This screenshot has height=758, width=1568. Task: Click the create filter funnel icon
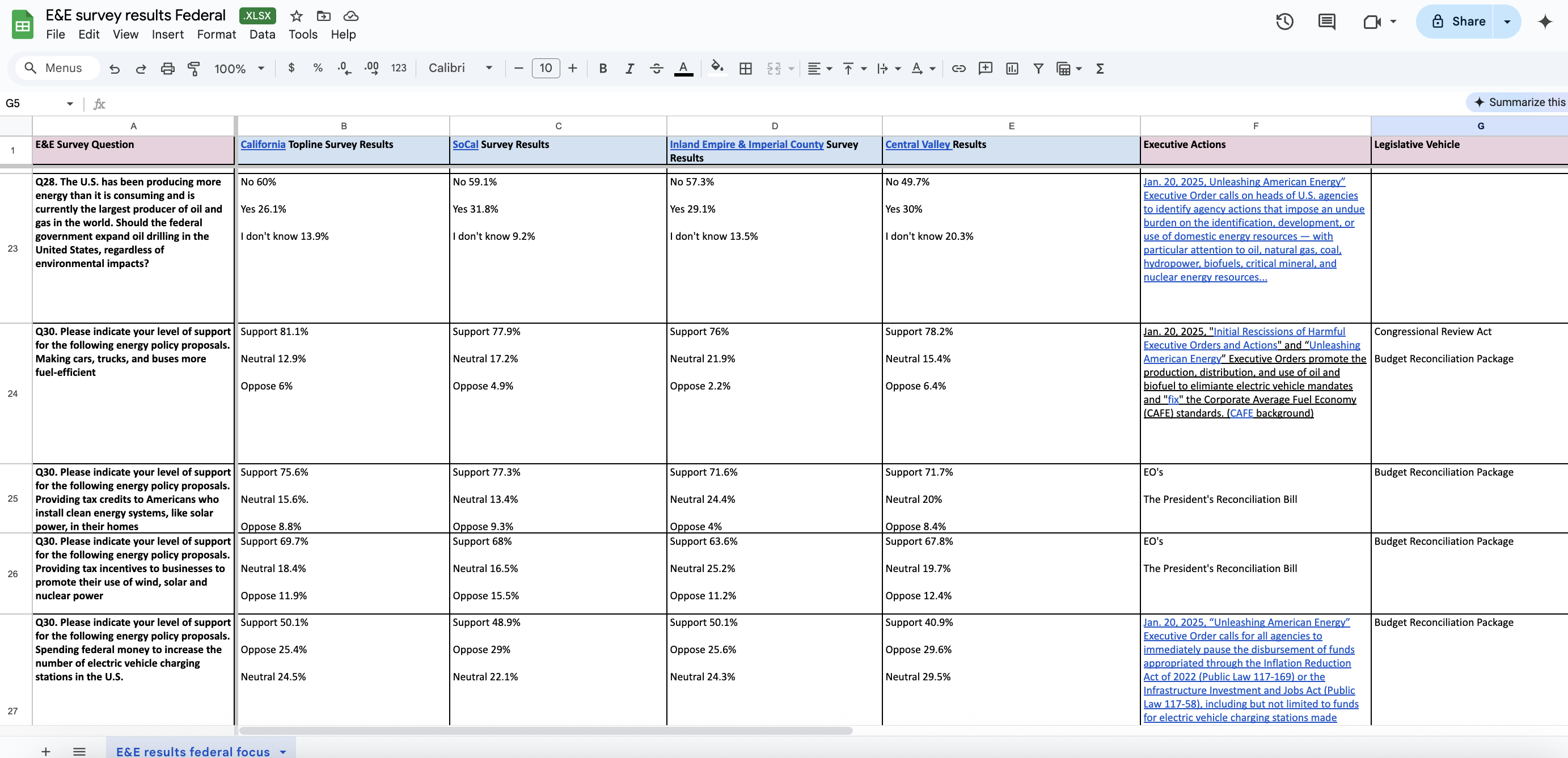pos(1038,69)
